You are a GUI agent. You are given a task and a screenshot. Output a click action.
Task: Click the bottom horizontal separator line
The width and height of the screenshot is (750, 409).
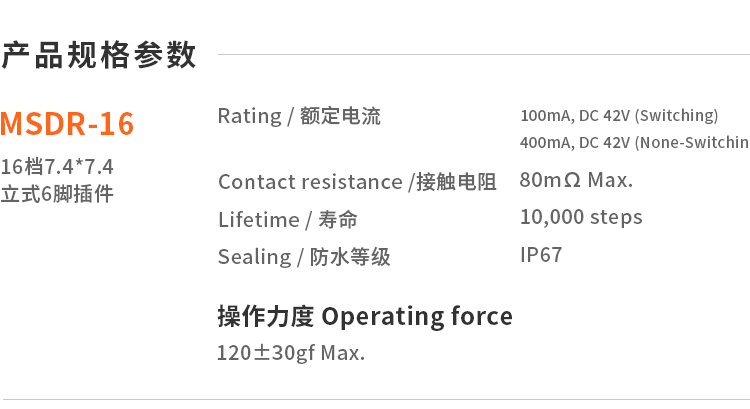[376, 399]
